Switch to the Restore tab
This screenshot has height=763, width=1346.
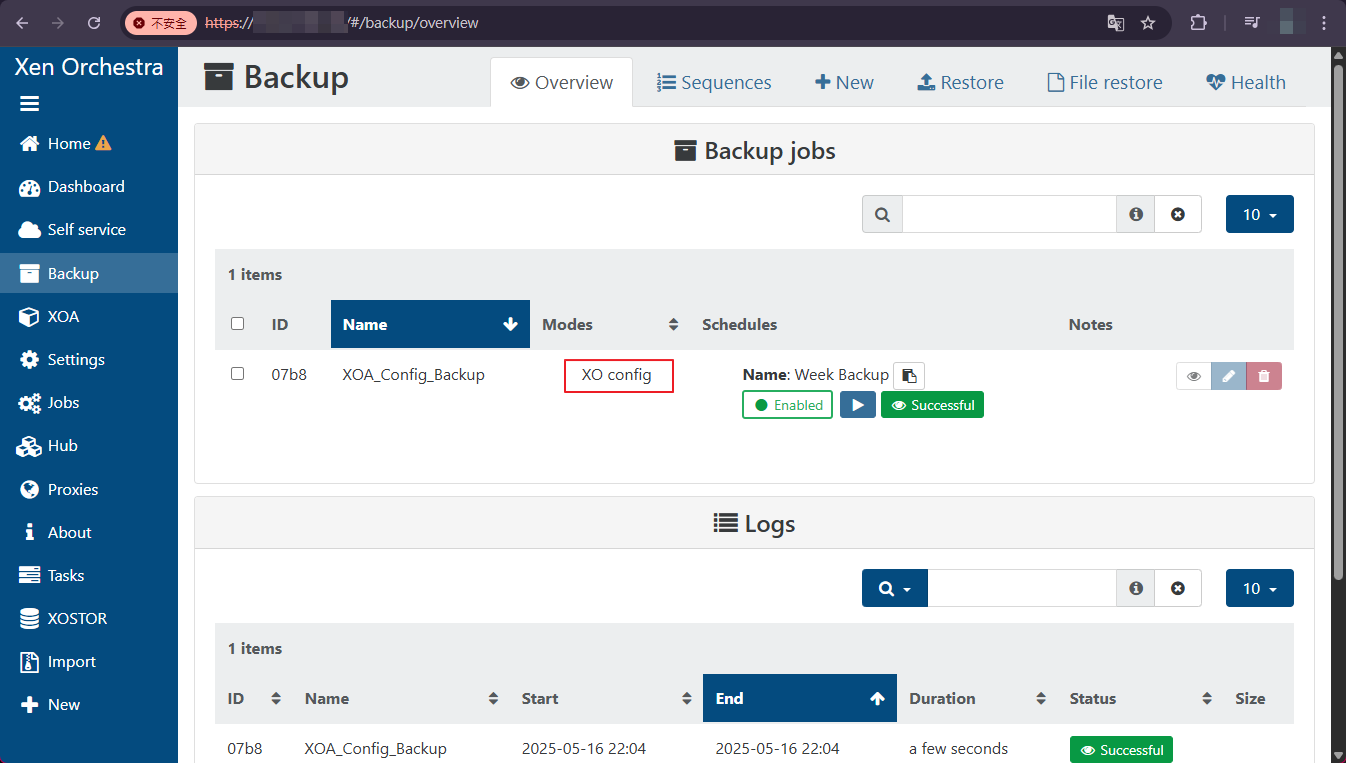pos(960,83)
